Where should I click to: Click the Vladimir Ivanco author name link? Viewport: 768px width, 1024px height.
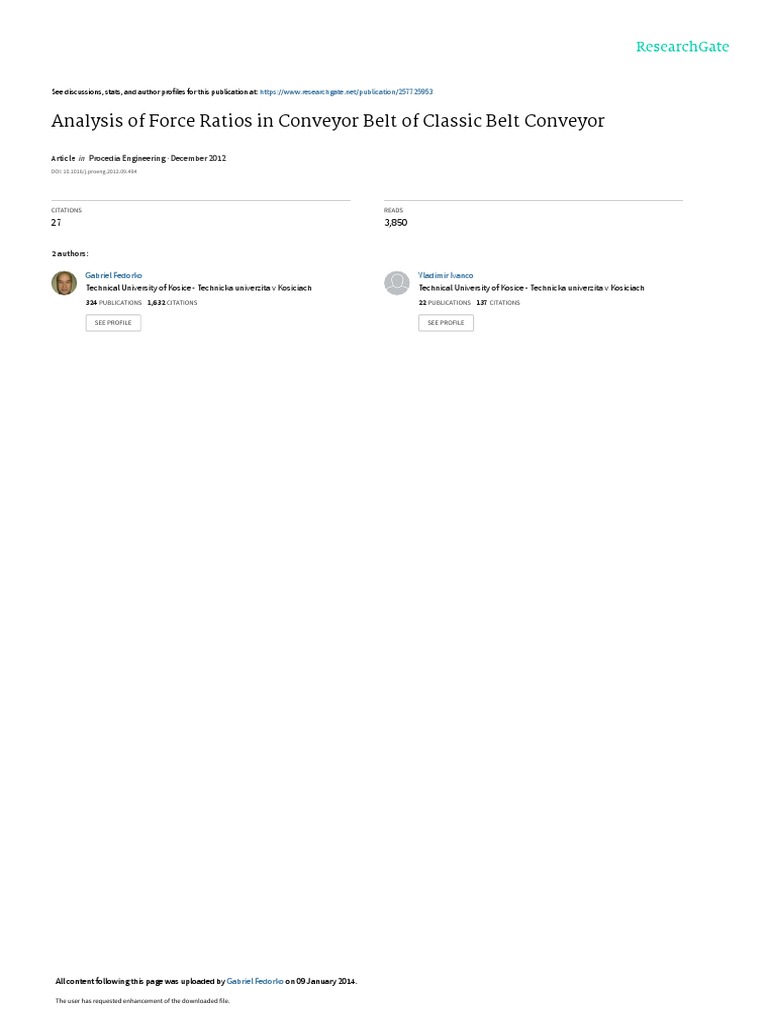click(x=446, y=276)
